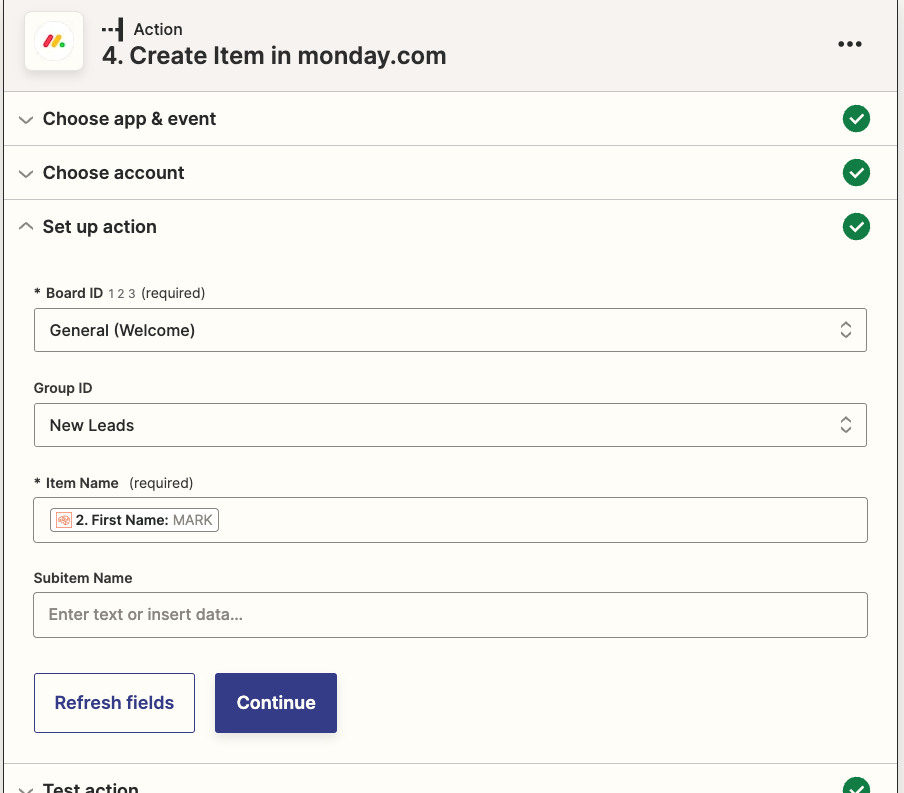Open the Group ID dropdown
Image resolution: width=904 pixels, height=793 pixels.
pyautogui.click(x=450, y=424)
